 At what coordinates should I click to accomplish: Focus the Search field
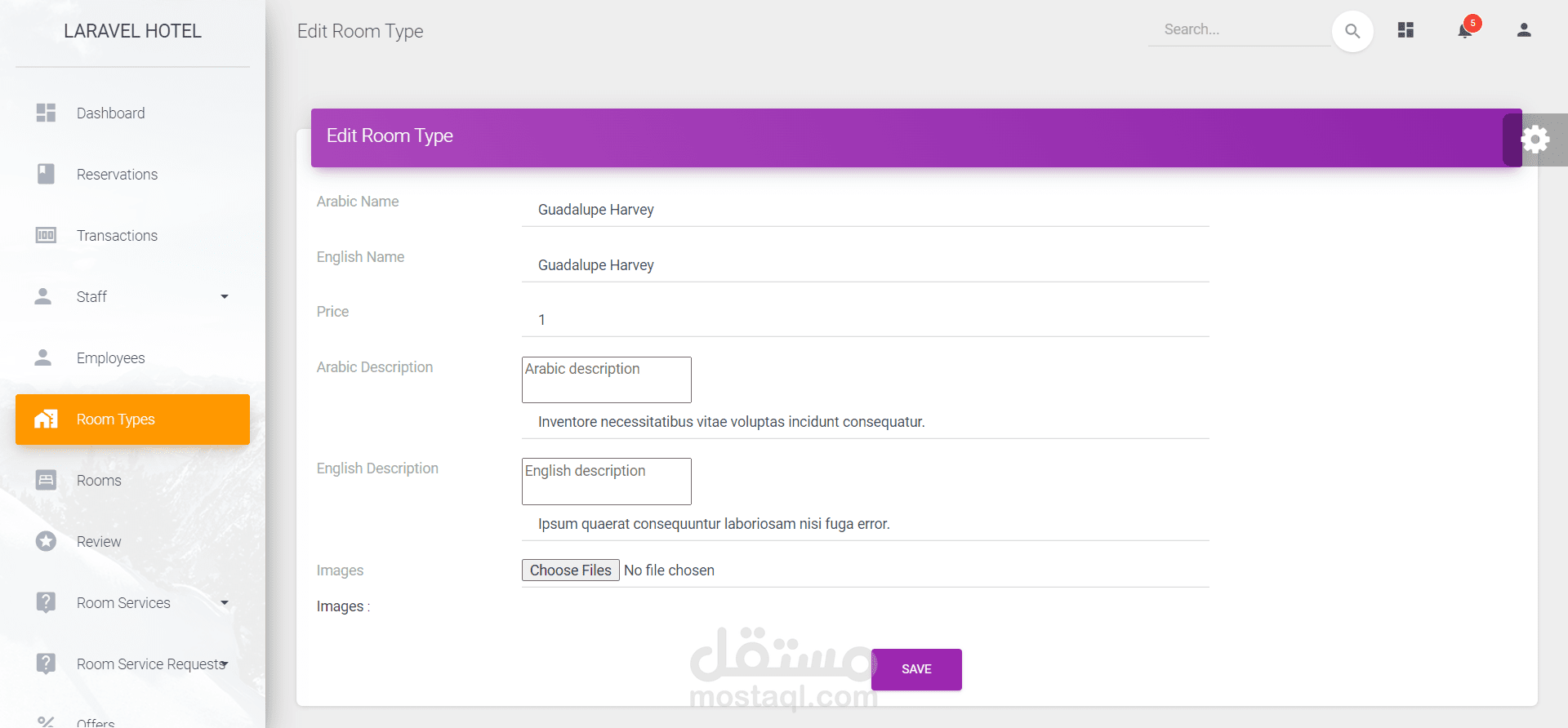(1239, 29)
